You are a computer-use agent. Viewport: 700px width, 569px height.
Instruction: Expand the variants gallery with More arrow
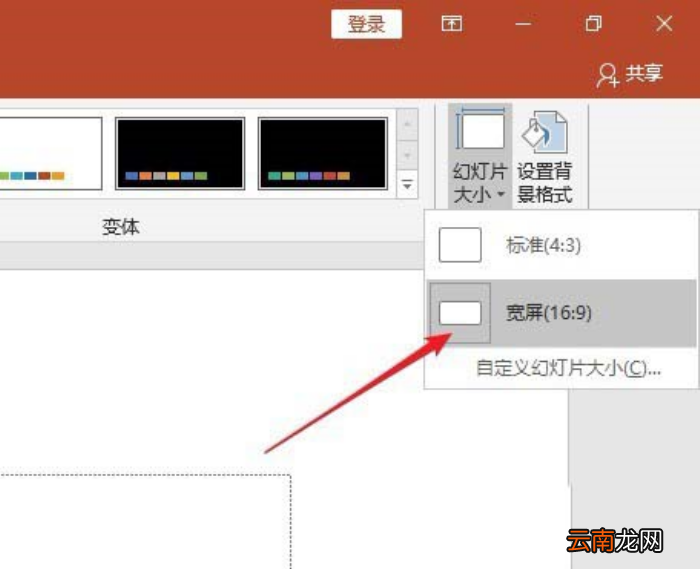(x=407, y=184)
